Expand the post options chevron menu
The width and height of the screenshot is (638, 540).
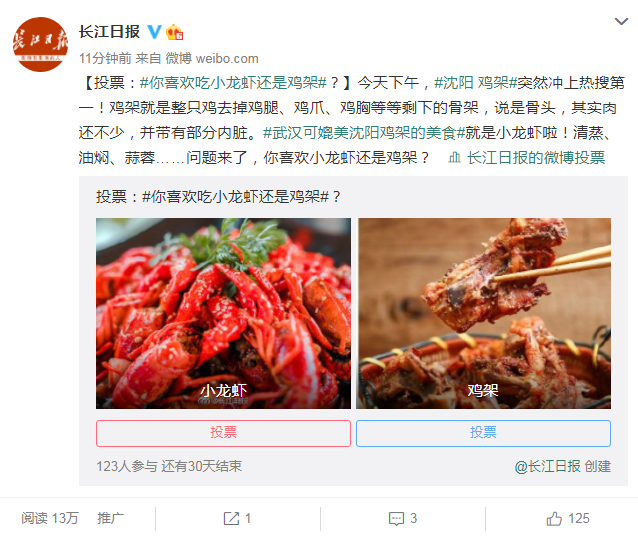click(x=621, y=21)
